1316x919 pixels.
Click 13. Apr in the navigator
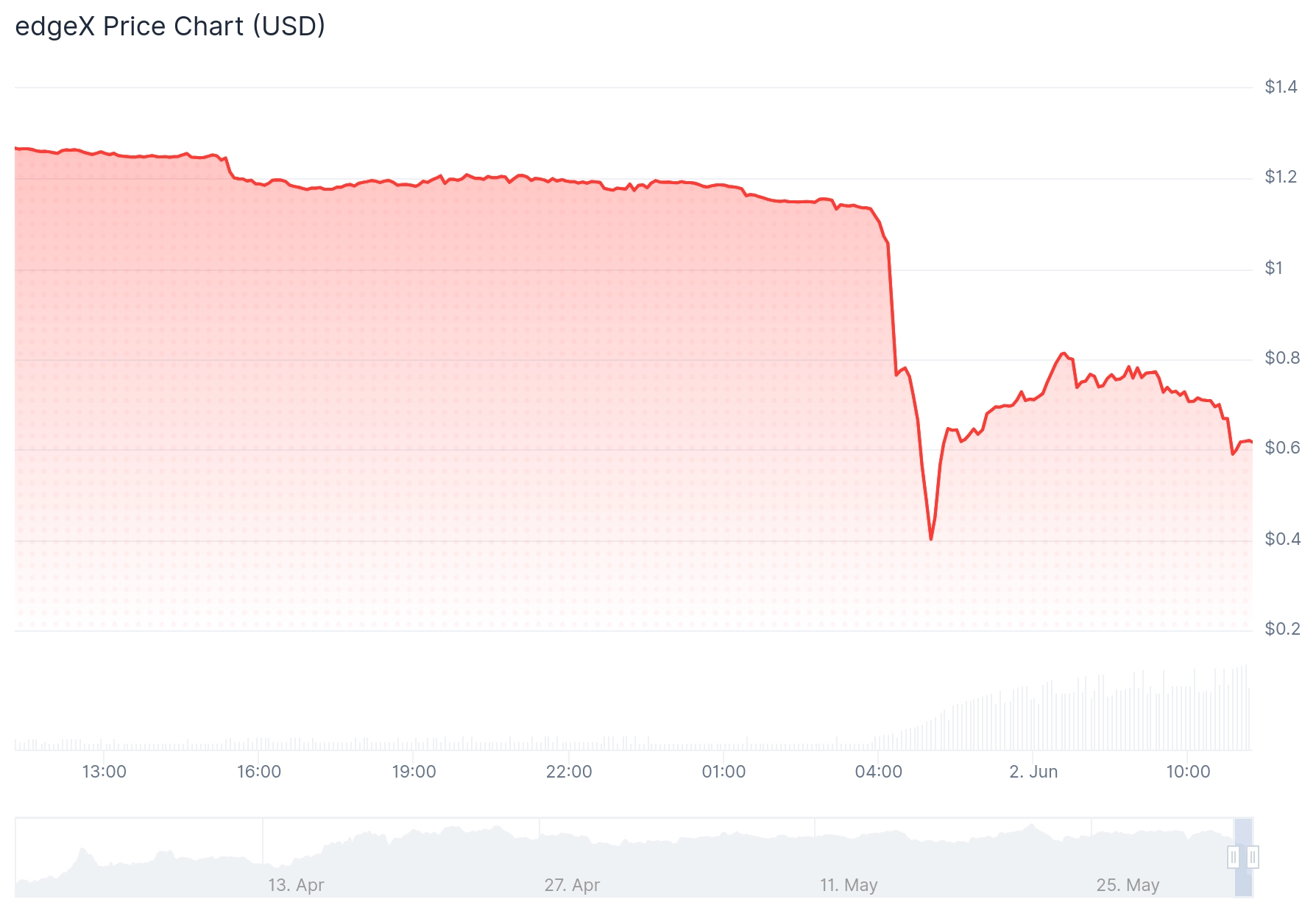296,885
